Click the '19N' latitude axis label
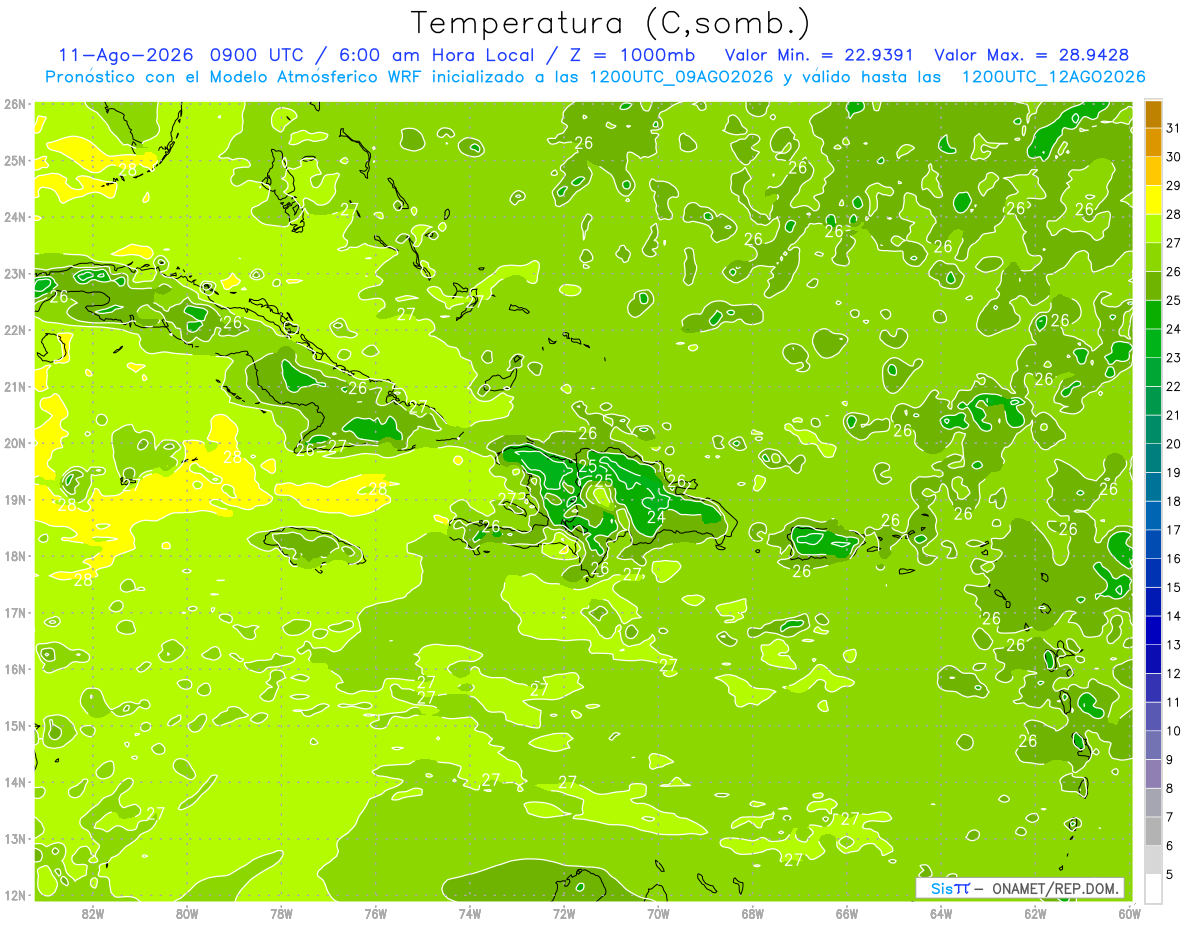This screenshot has height=927, width=1200. (15, 500)
